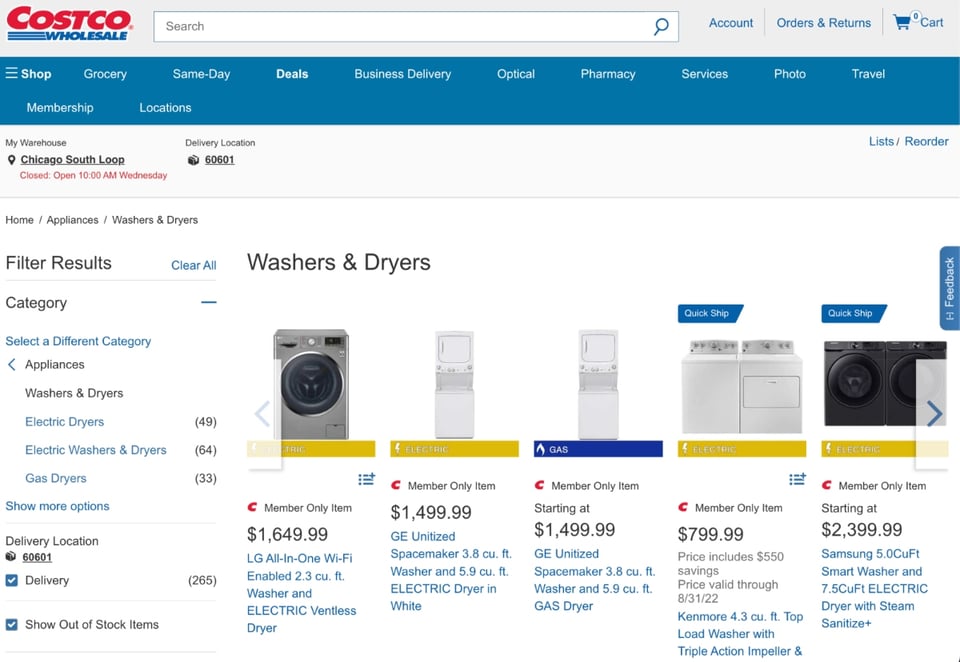Toggle the Delivery checkbox

click(x=12, y=580)
